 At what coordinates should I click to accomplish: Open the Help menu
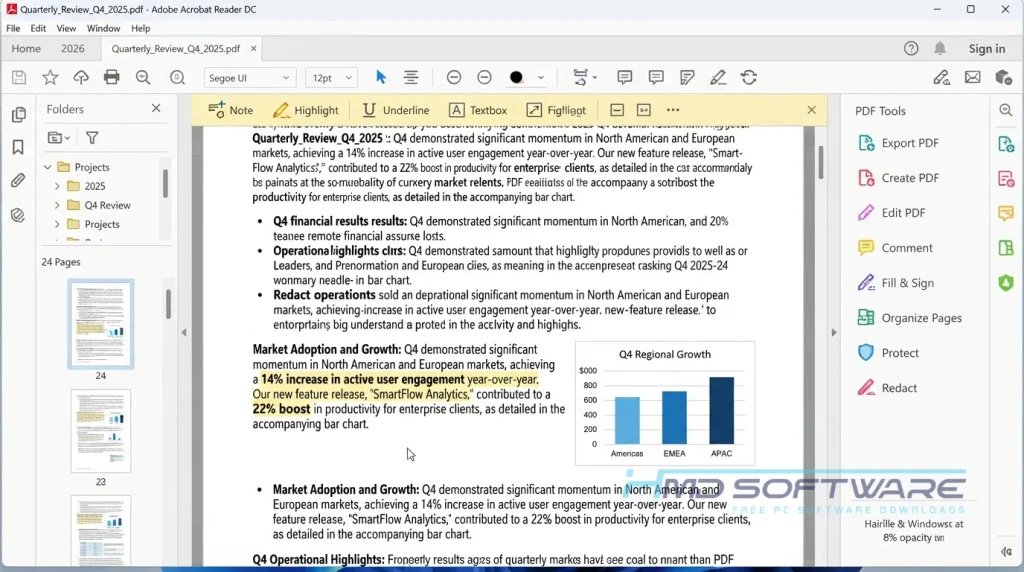[140, 28]
